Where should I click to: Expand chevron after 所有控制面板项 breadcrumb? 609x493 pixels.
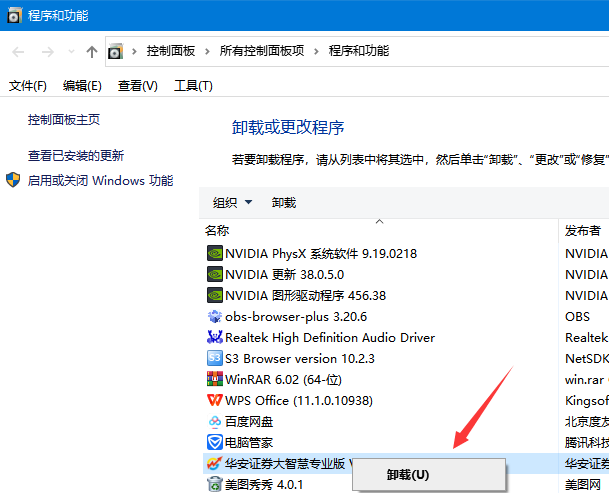tap(317, 51)
